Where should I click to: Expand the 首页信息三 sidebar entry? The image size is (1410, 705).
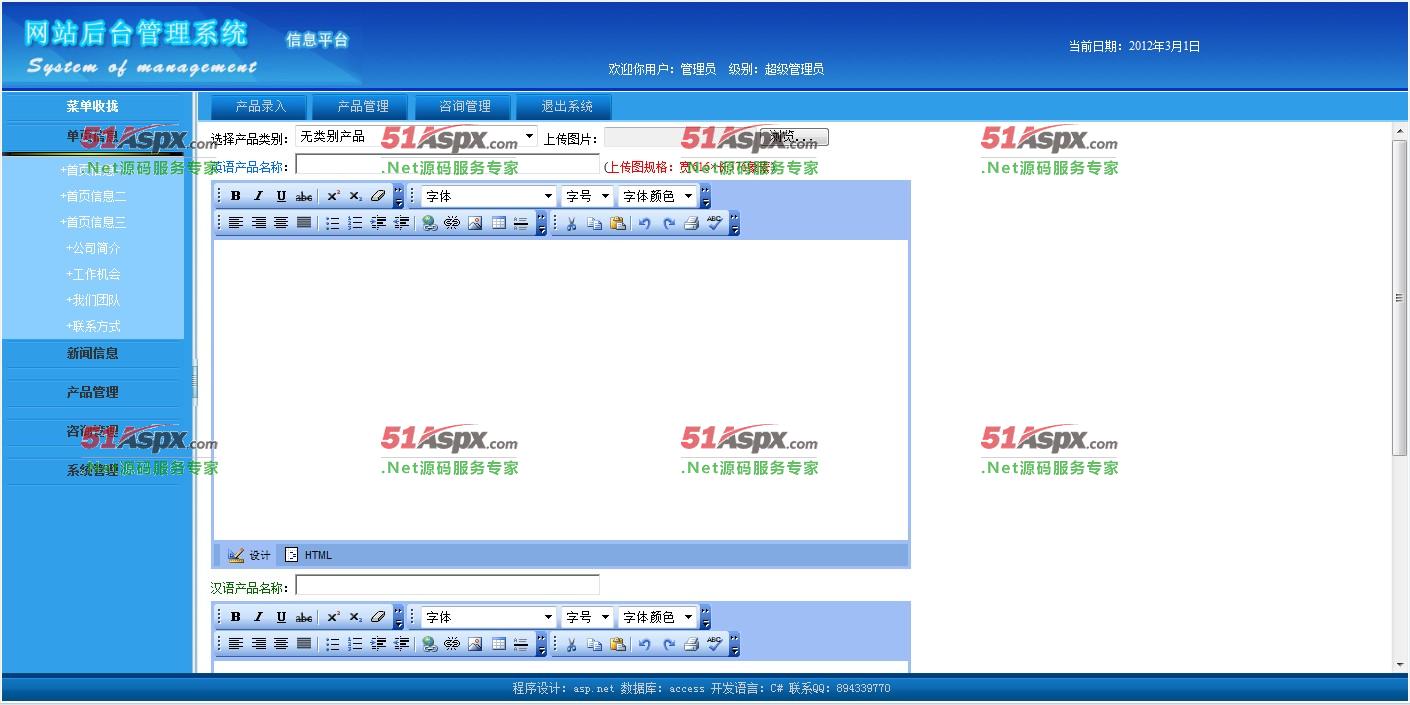pos(93,222)
